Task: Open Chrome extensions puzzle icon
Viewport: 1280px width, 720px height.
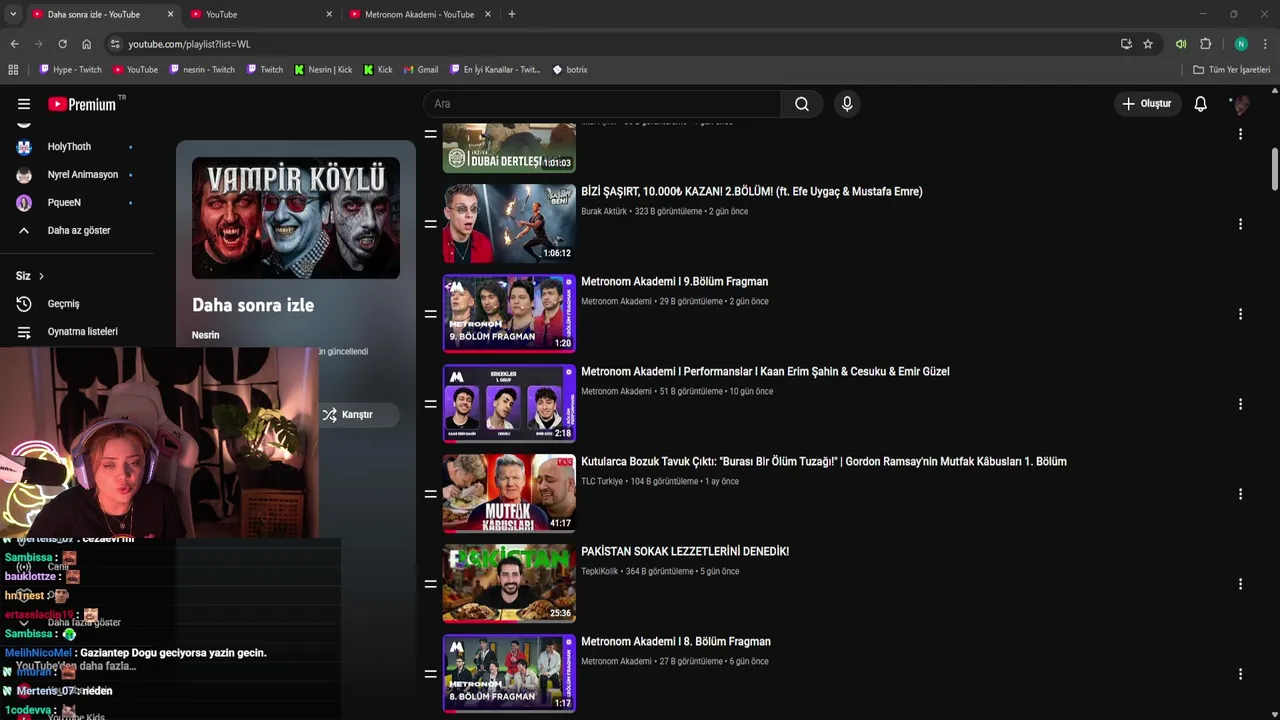Action: click(x=1205, y=44)
